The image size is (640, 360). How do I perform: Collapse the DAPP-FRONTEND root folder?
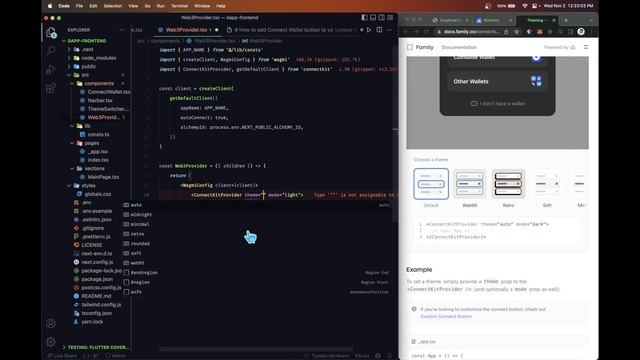click(84, 41)
